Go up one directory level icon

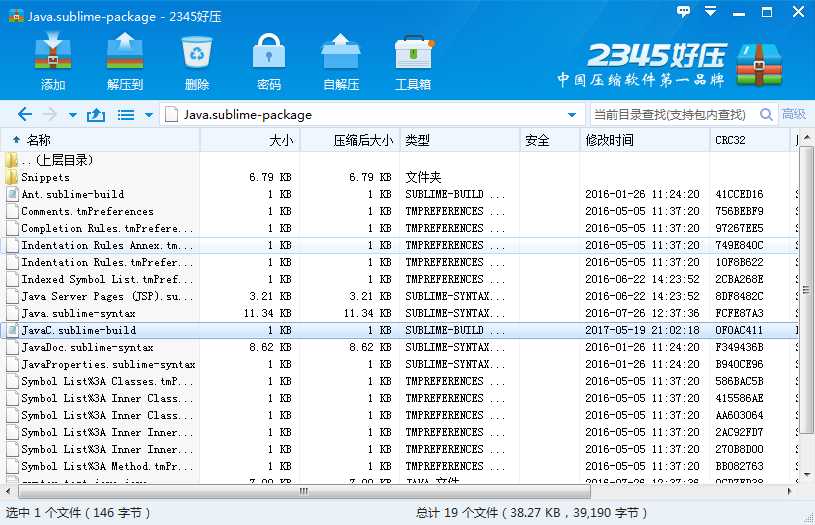[96, 114]
